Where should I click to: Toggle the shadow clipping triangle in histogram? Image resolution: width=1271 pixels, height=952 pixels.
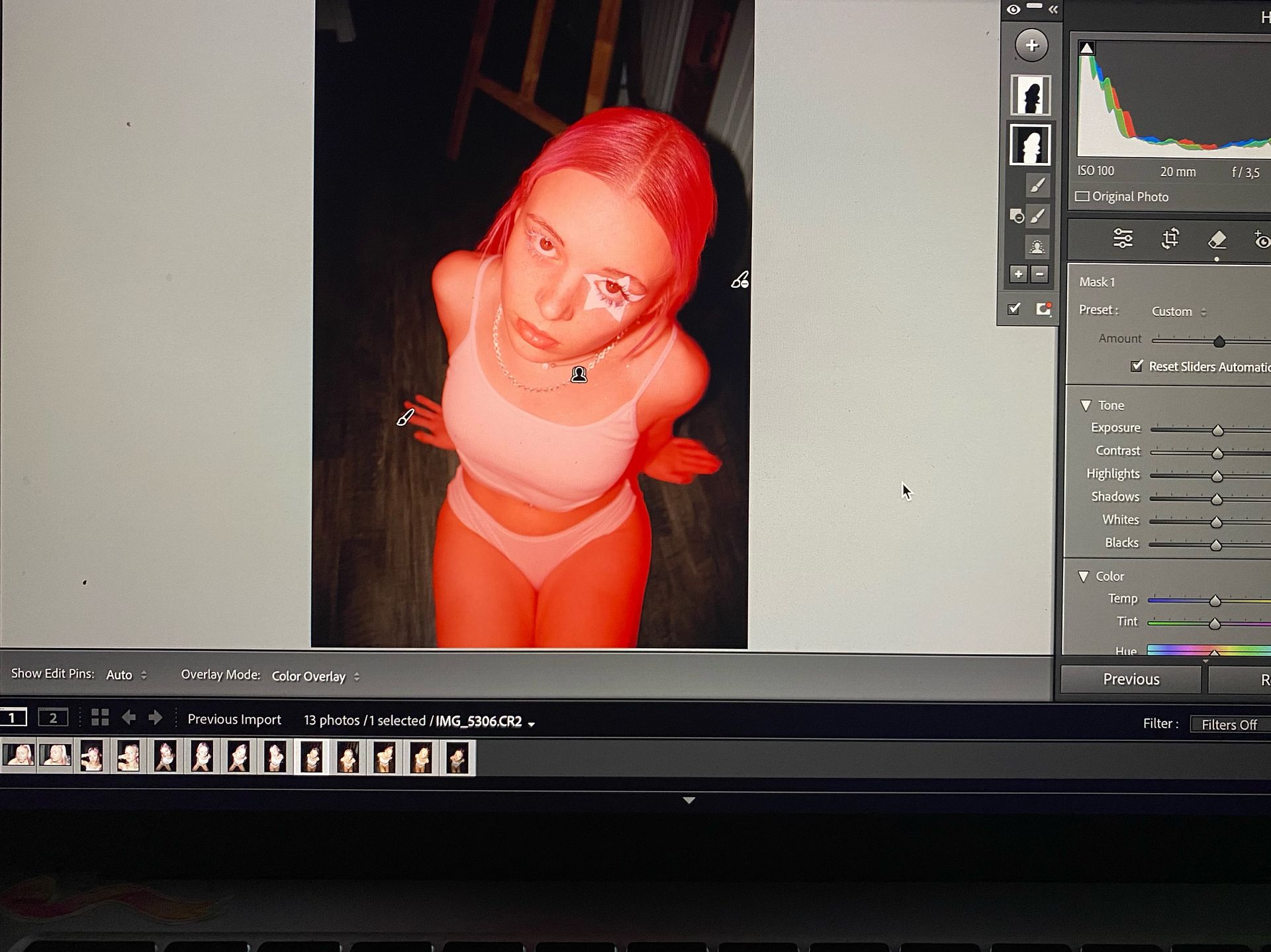[x=1086, y=48]
